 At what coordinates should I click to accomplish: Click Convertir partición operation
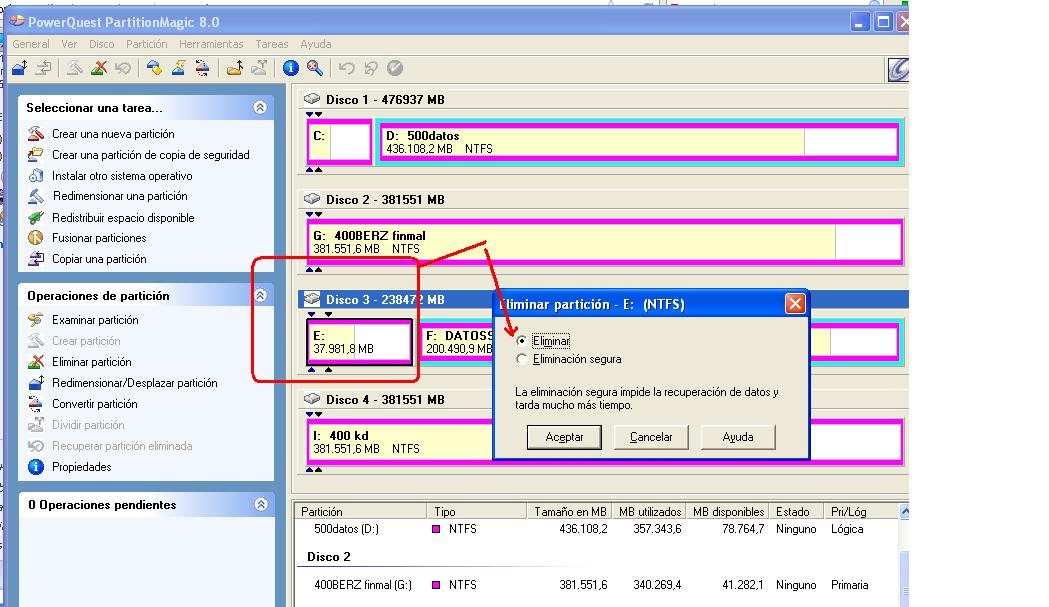click(94, 404)
